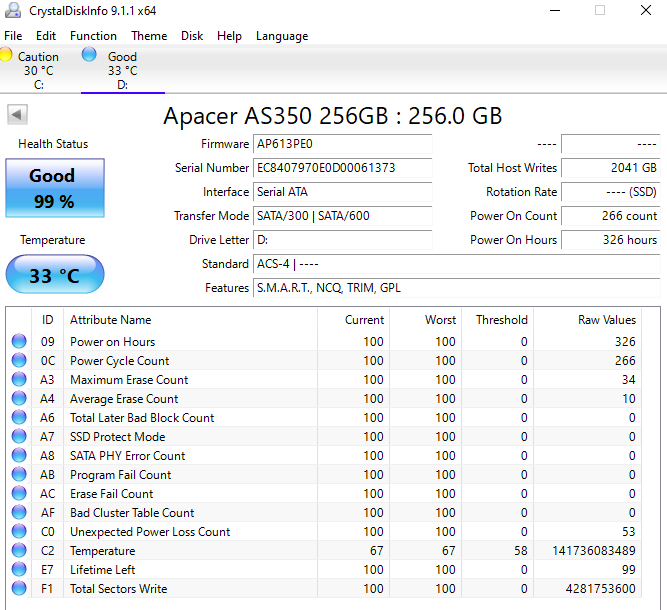Select the Power on Hours attribute name
Image resolution: width=667 pixels, height=610 pixels.
[x=112, y=342]
